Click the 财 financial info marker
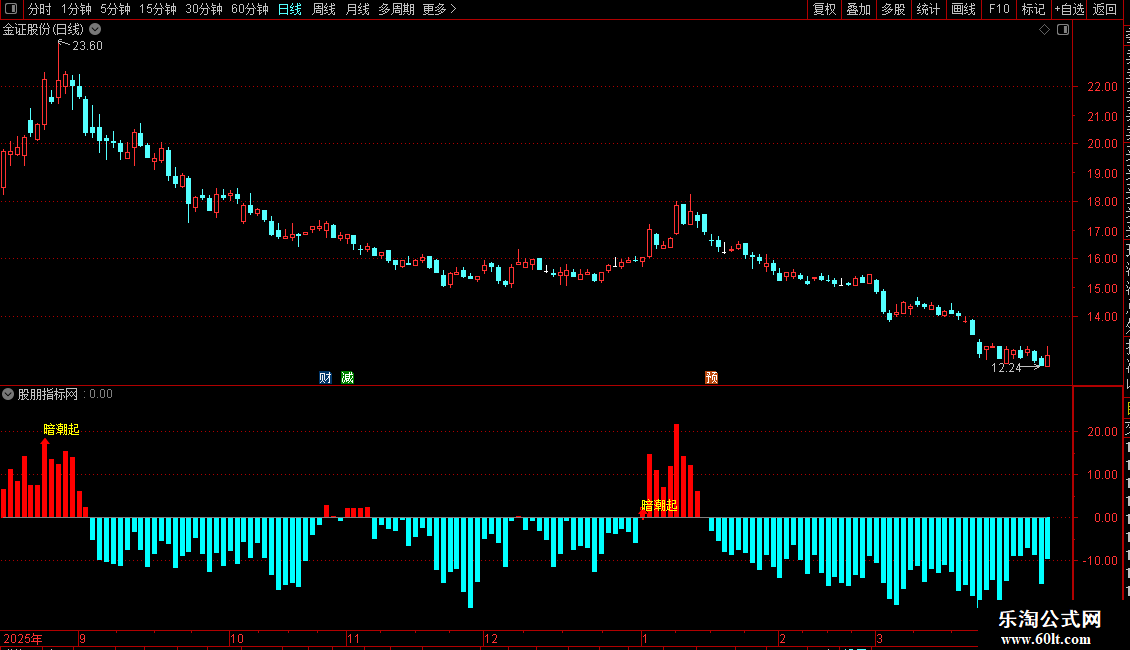Screen dimensions: 1130x650 tap(325, 378)
